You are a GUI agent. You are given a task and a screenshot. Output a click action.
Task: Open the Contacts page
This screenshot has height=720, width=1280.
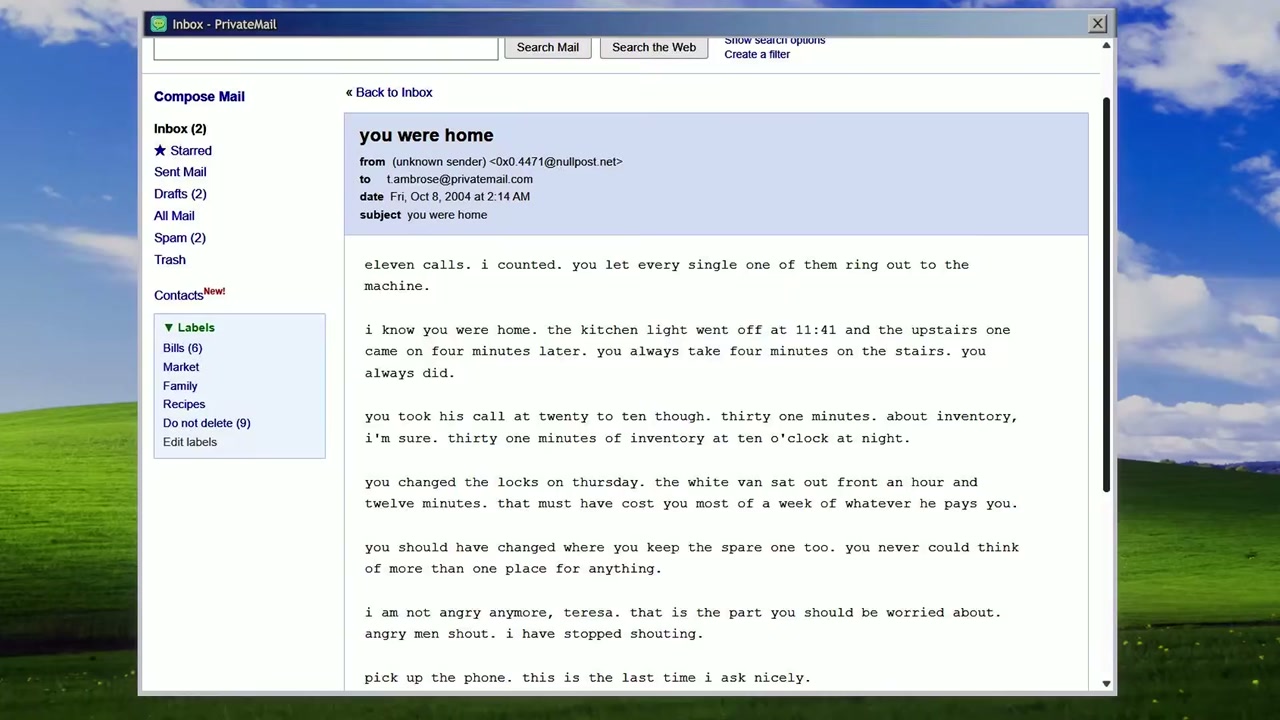point(178,295)
